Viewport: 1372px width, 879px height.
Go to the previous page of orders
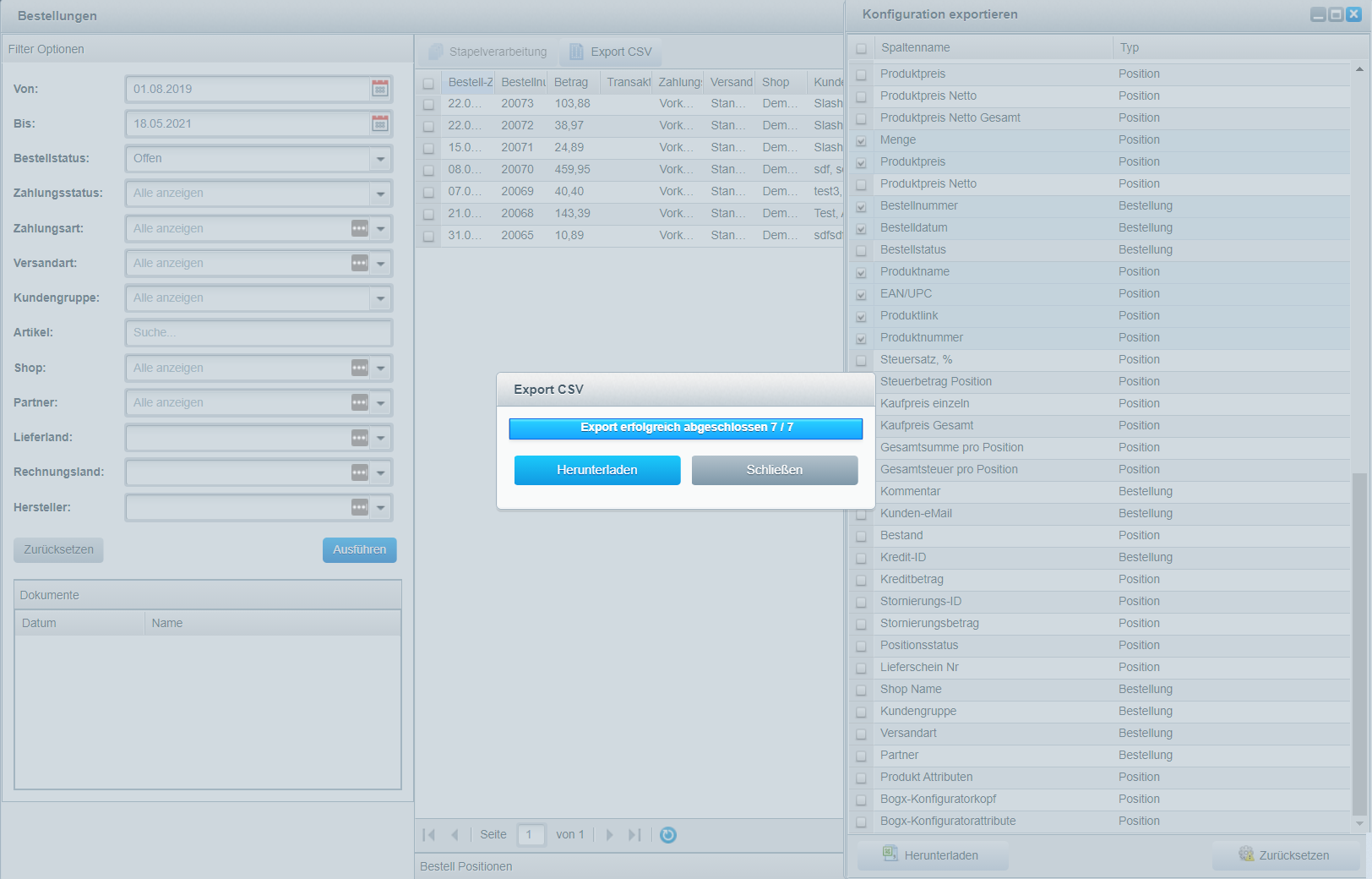tap(455, 835)
